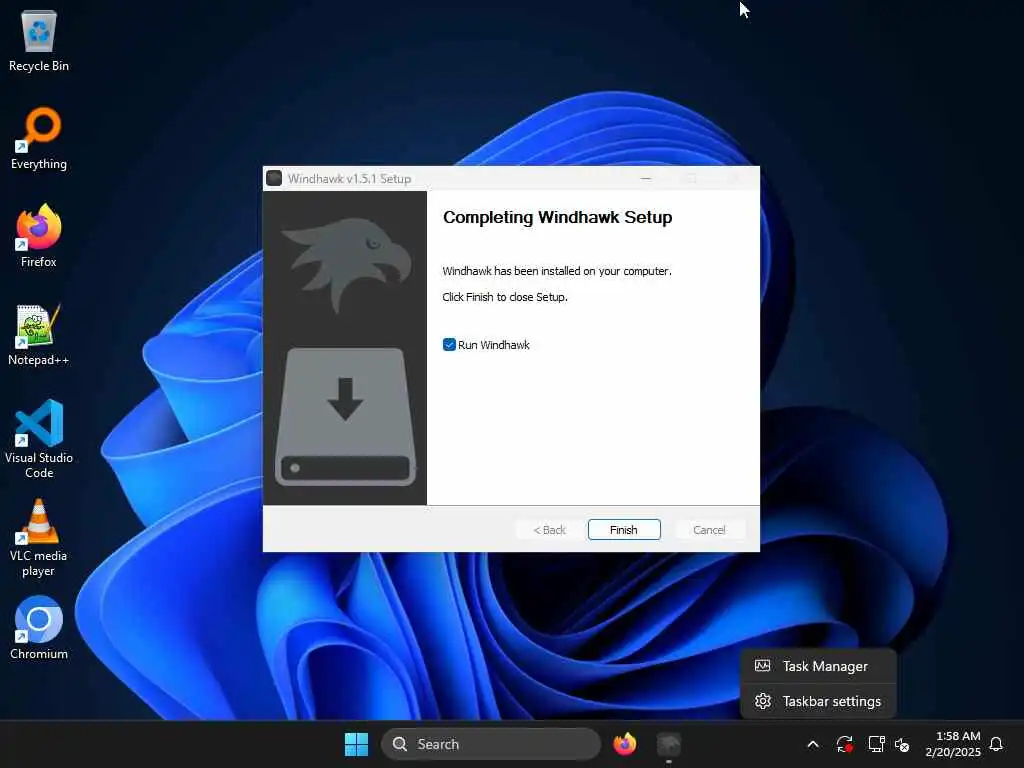
Task: Click the Cancel button in Setup
Action: tap(709, 530)
